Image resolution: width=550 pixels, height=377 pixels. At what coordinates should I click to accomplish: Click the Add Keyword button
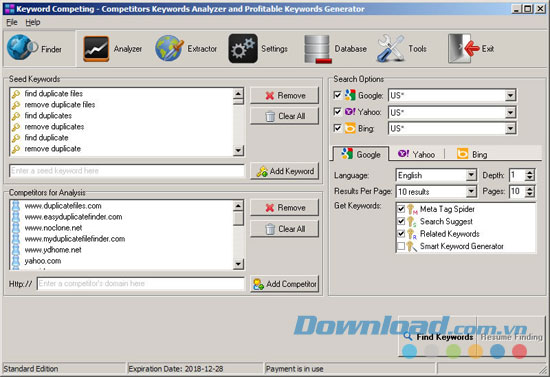[x=284, y=171]
